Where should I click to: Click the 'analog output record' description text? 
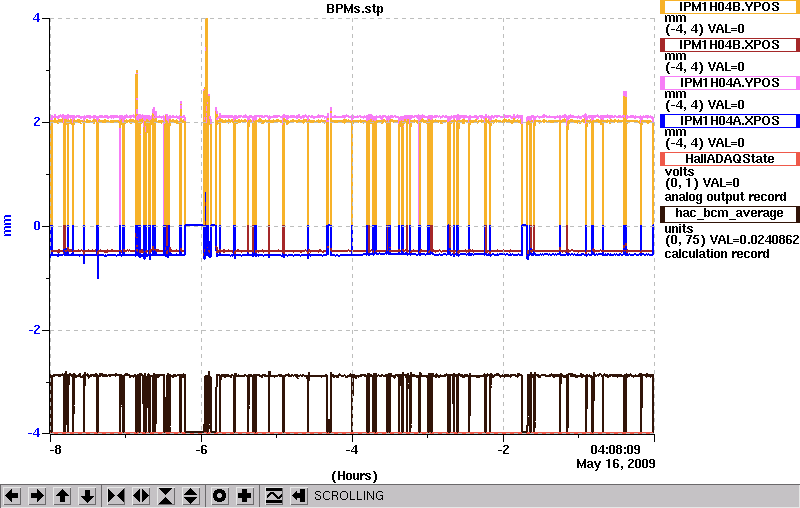[x=725, y=197]
